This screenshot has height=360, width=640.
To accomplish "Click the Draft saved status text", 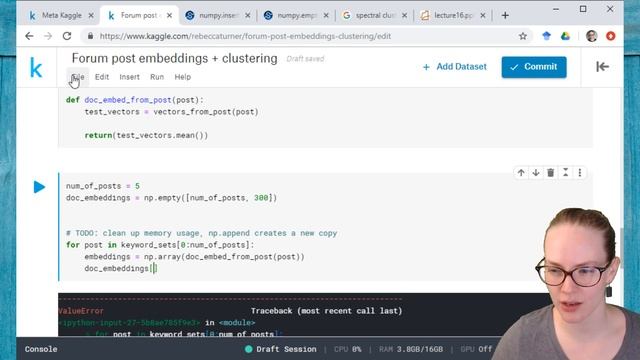I will click(305, 59).
